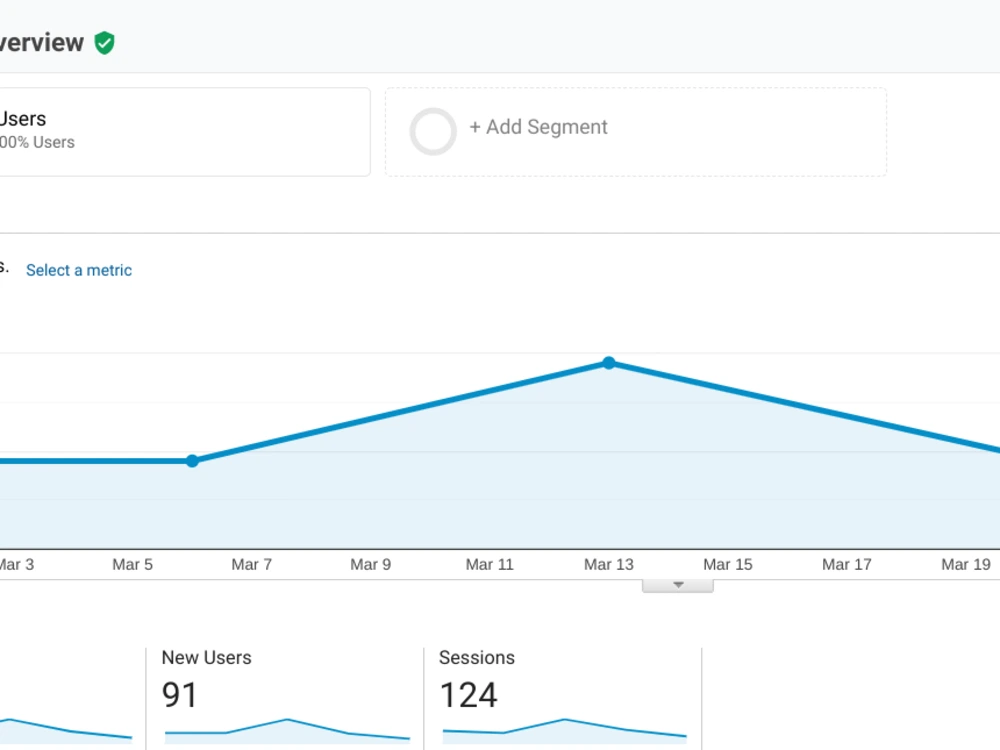Click the green verified shield icon
Image resolution: width=1000 pixels, height=750 pixels.
[105, 43]
